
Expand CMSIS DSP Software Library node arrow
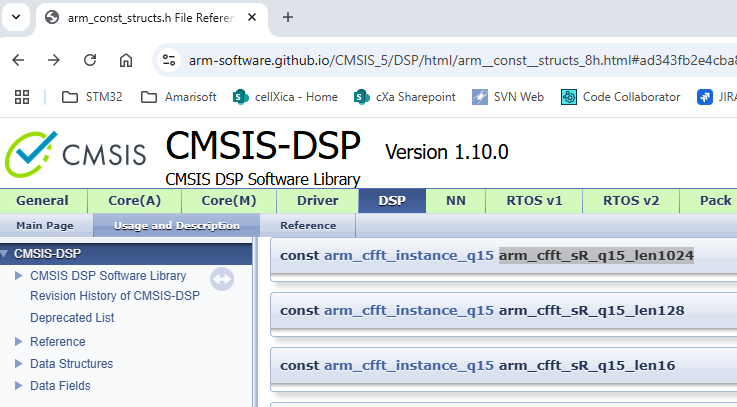click(18, 275)
